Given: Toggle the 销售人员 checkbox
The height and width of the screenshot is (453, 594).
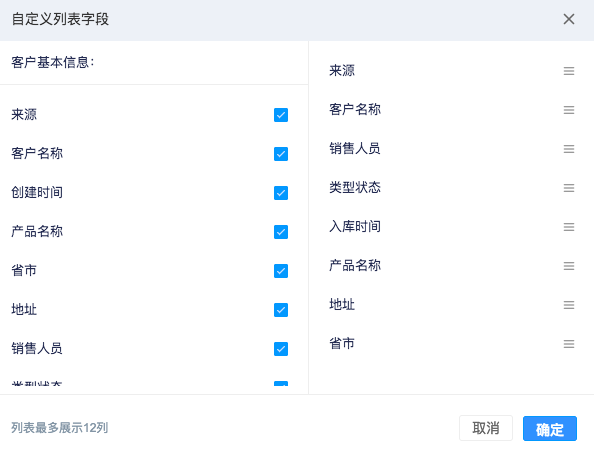Looking at the screenshot, I should tap(281, 349).
